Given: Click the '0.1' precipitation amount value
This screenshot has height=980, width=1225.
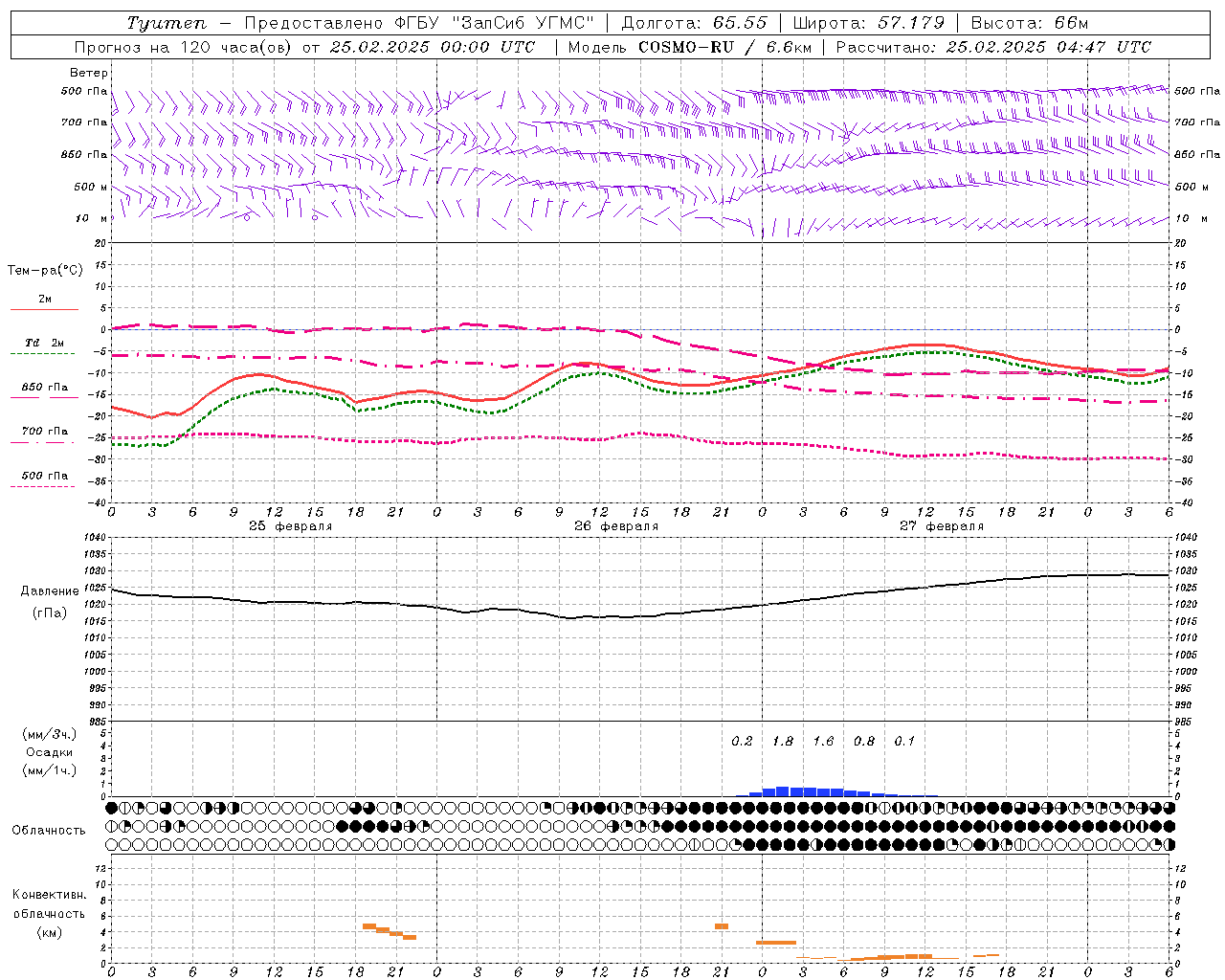Looking at the screenshot, I should 904,742.
